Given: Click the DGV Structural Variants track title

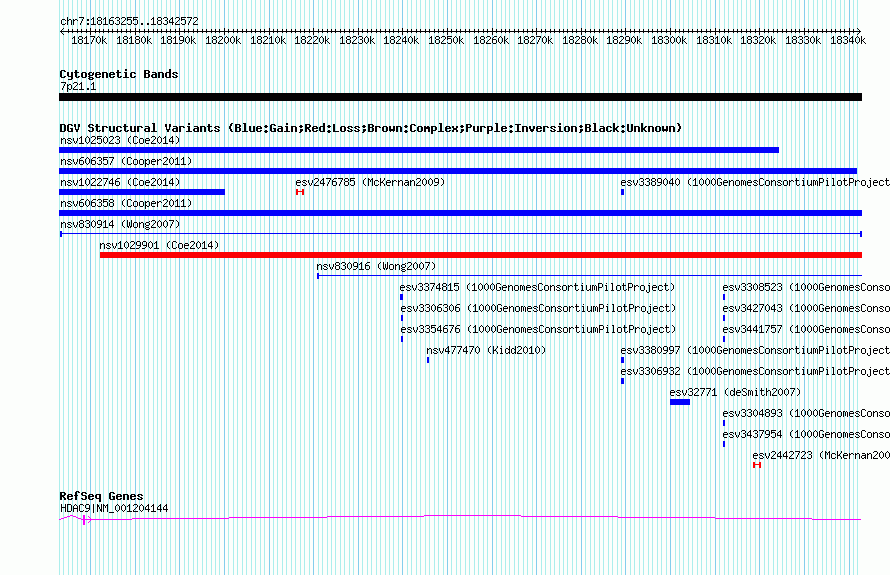Looking at the screenshot, I should point(371,128).
